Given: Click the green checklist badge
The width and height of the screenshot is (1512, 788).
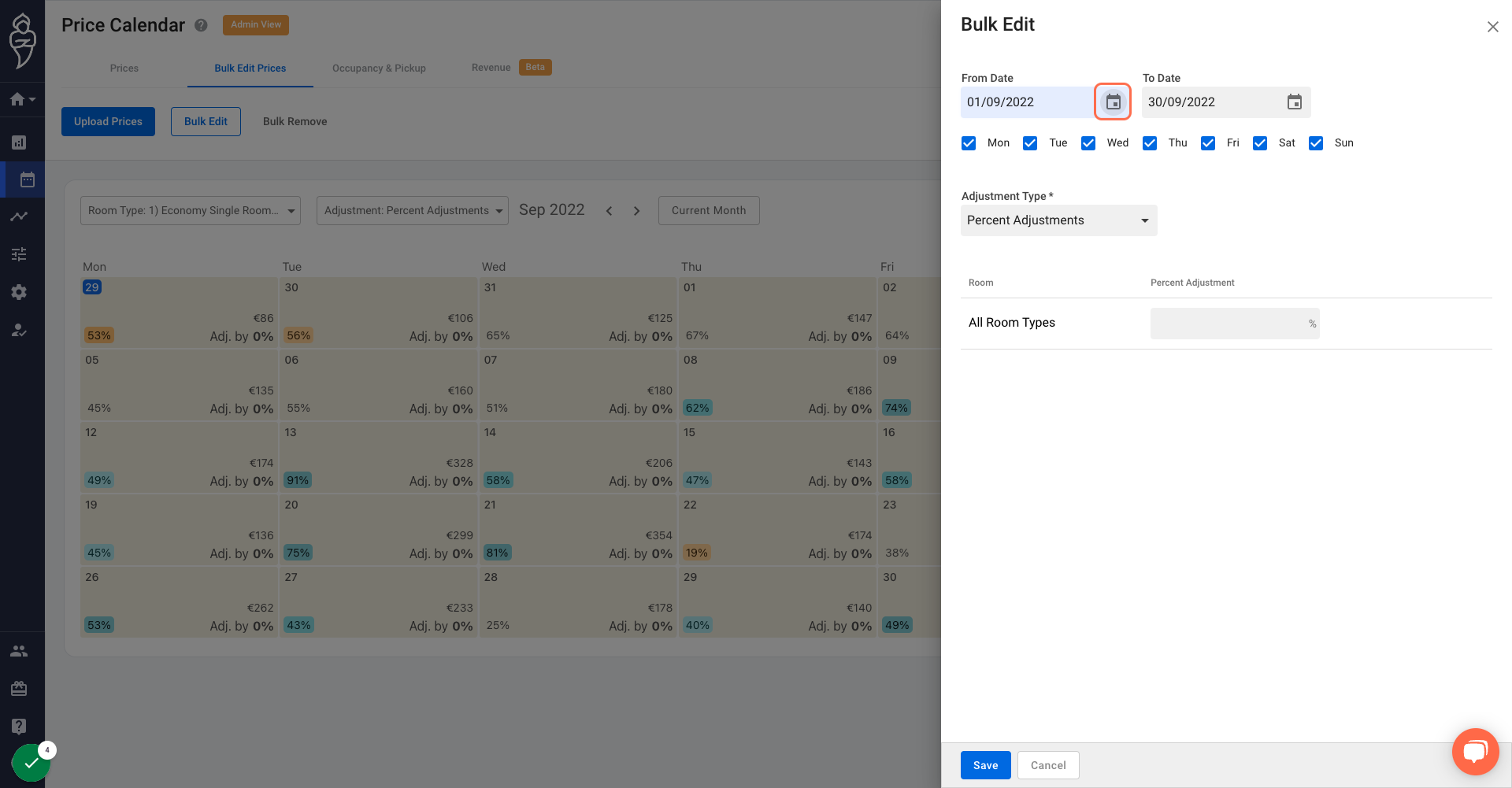Looking at the screenshot, I should [31, 763].
